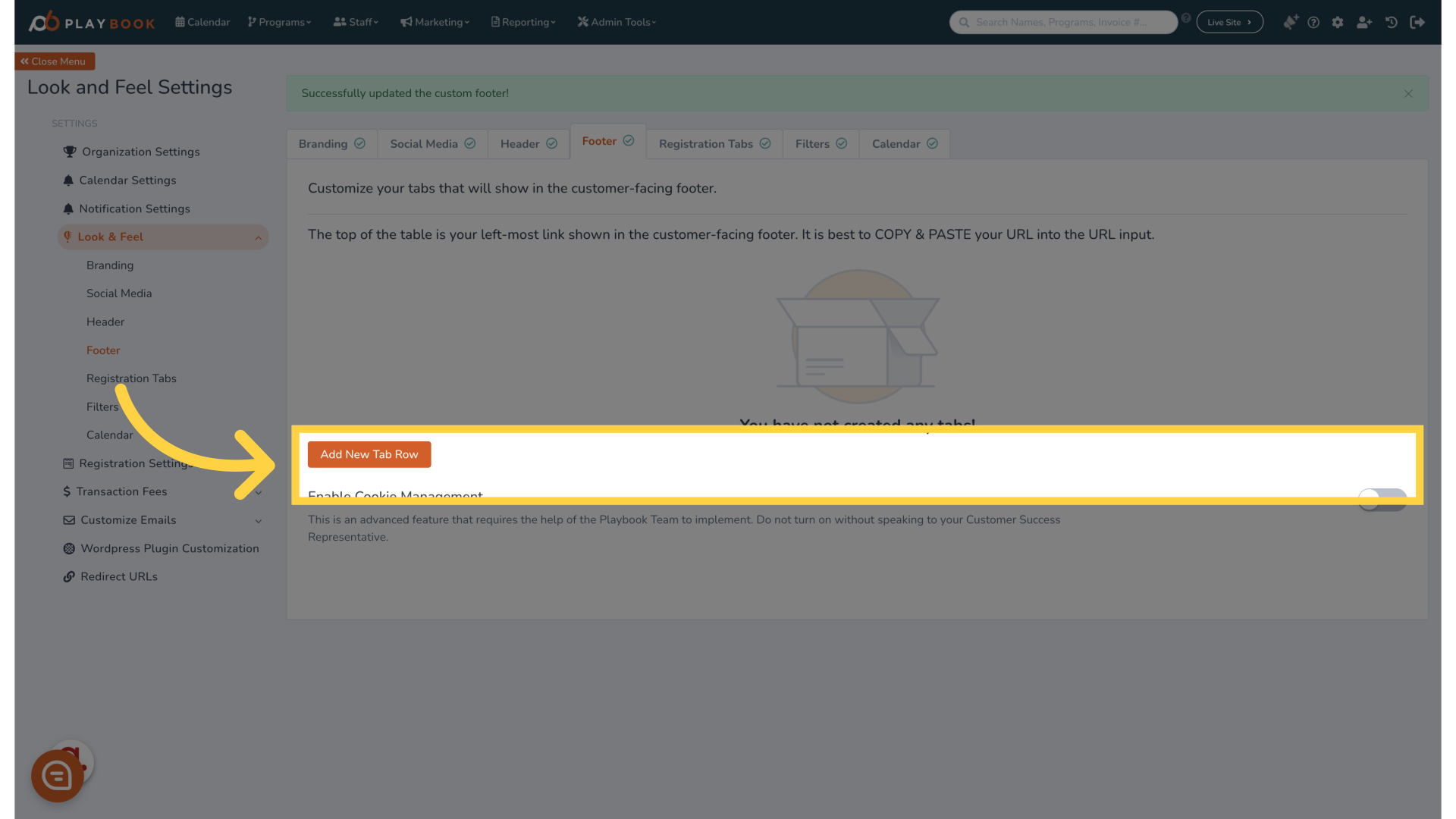
Task: Click the Add New Tab Row button
Action: [369, 454]
